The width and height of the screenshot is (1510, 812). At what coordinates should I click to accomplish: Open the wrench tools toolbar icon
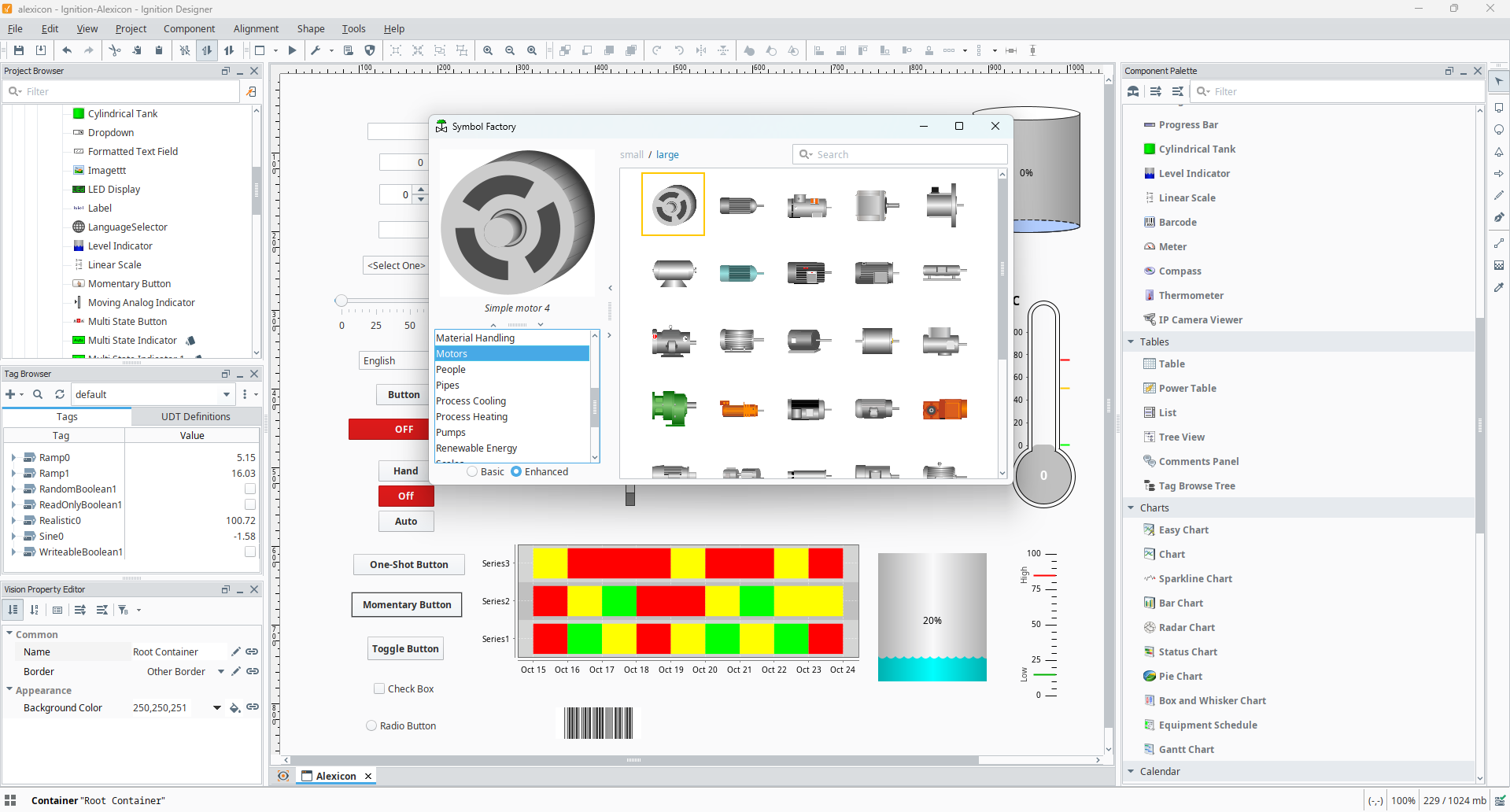click(x=316, y=50)
